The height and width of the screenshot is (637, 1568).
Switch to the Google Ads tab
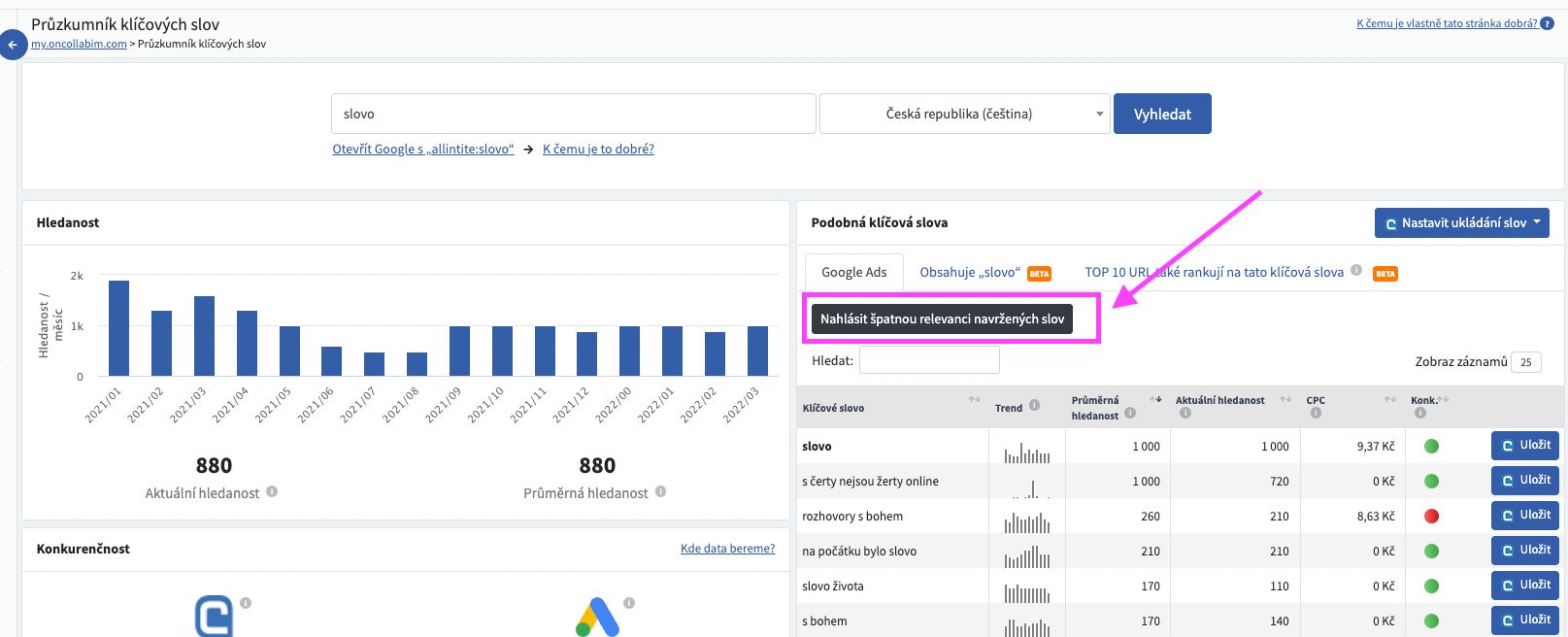[854, 272]
